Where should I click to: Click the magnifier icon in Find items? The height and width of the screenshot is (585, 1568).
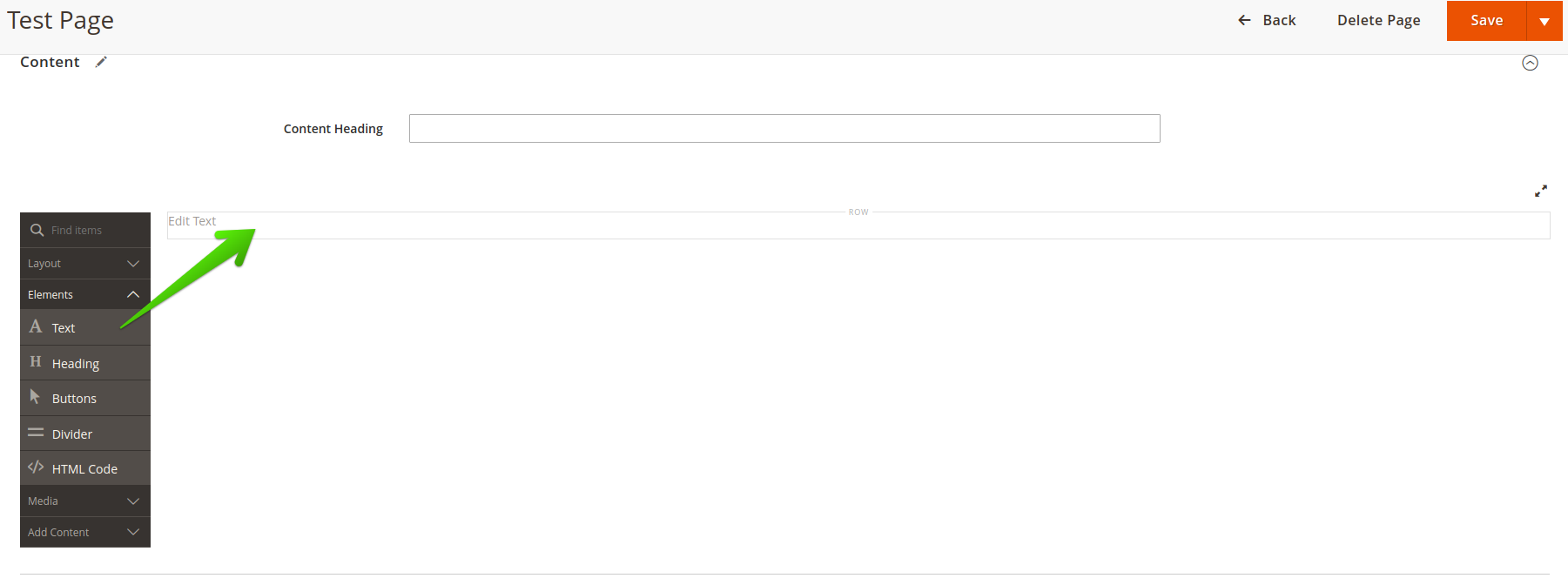(x=37, y=230)
